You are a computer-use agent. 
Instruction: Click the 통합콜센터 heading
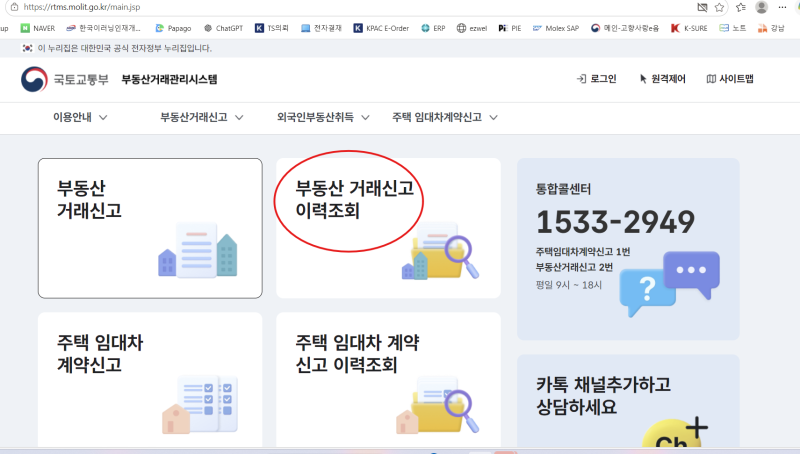coord(563,189)
